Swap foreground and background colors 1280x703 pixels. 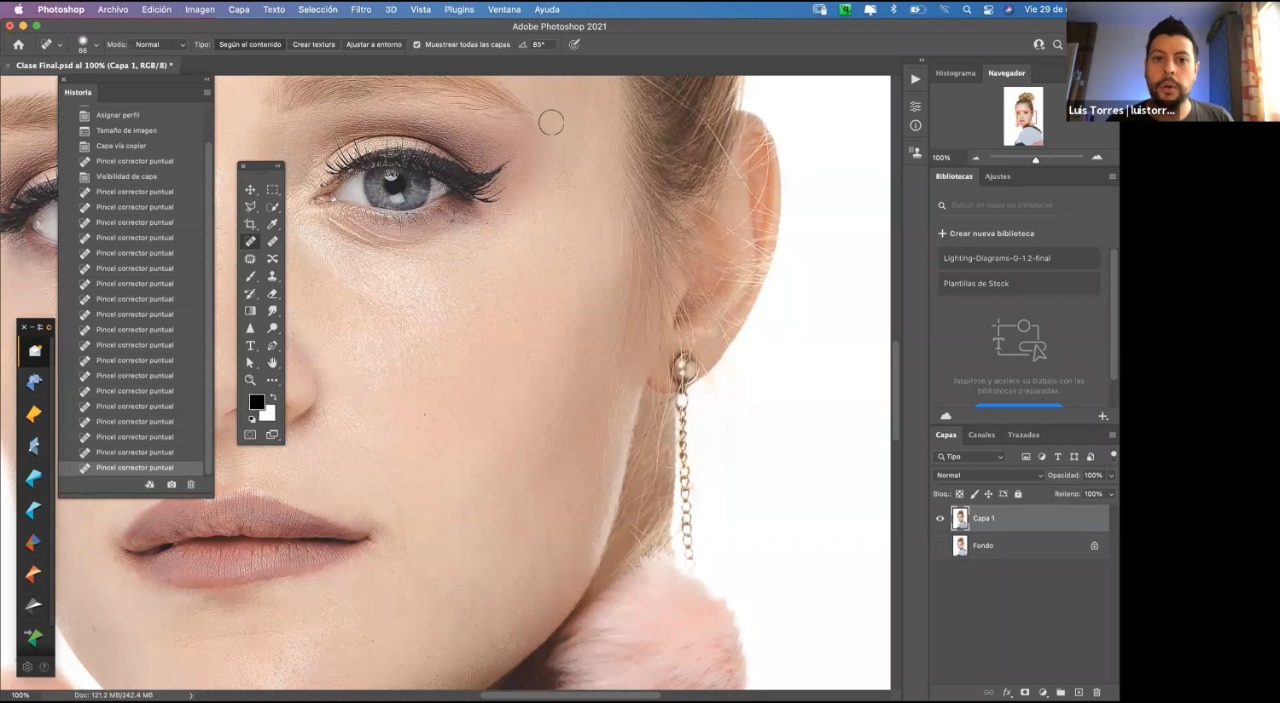pyautogui.click(x=272, y=397)
